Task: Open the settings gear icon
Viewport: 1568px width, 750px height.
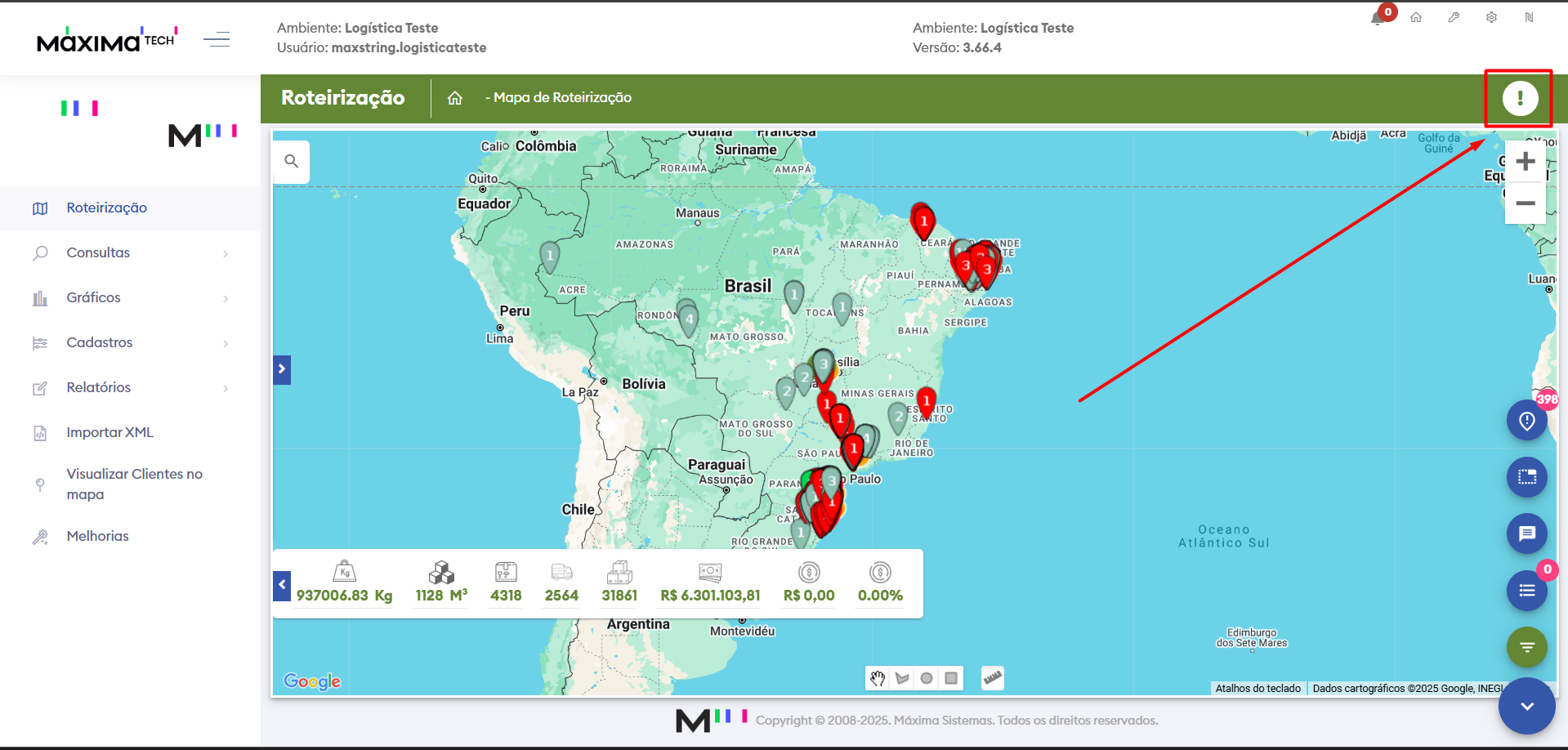Action: tap(1491, 17)
